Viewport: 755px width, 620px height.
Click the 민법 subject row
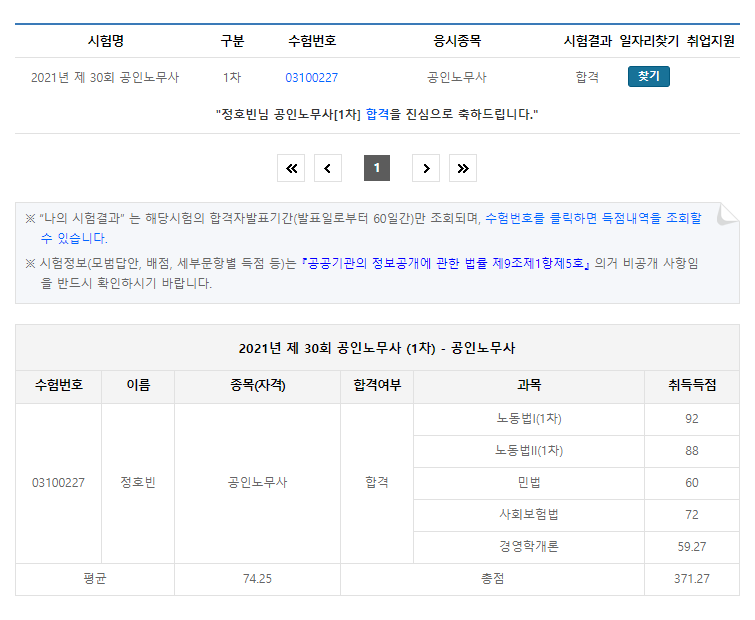[x=528, y=483]
